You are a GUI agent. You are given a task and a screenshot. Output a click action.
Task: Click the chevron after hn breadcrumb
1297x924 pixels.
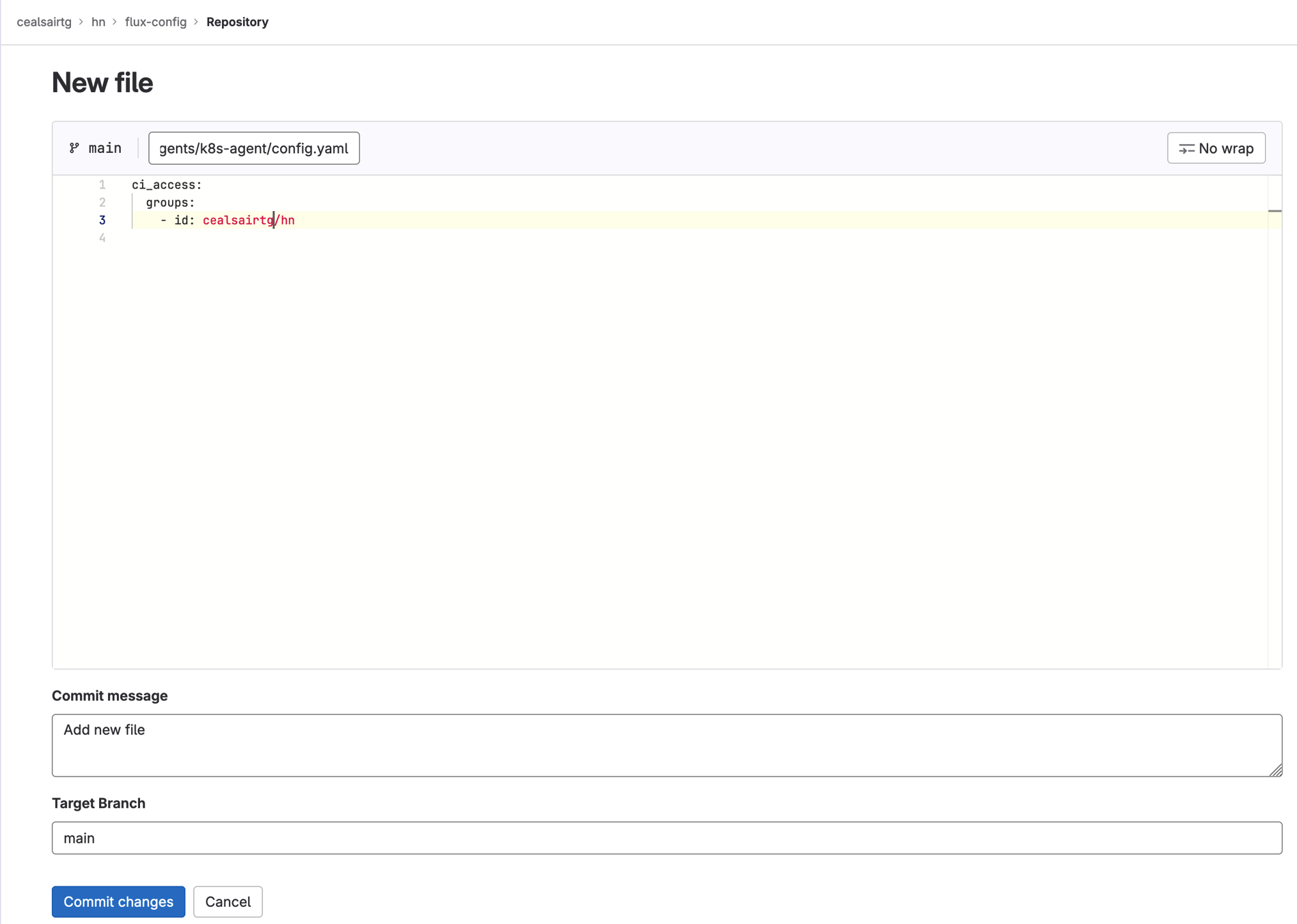tap(114, 22)
